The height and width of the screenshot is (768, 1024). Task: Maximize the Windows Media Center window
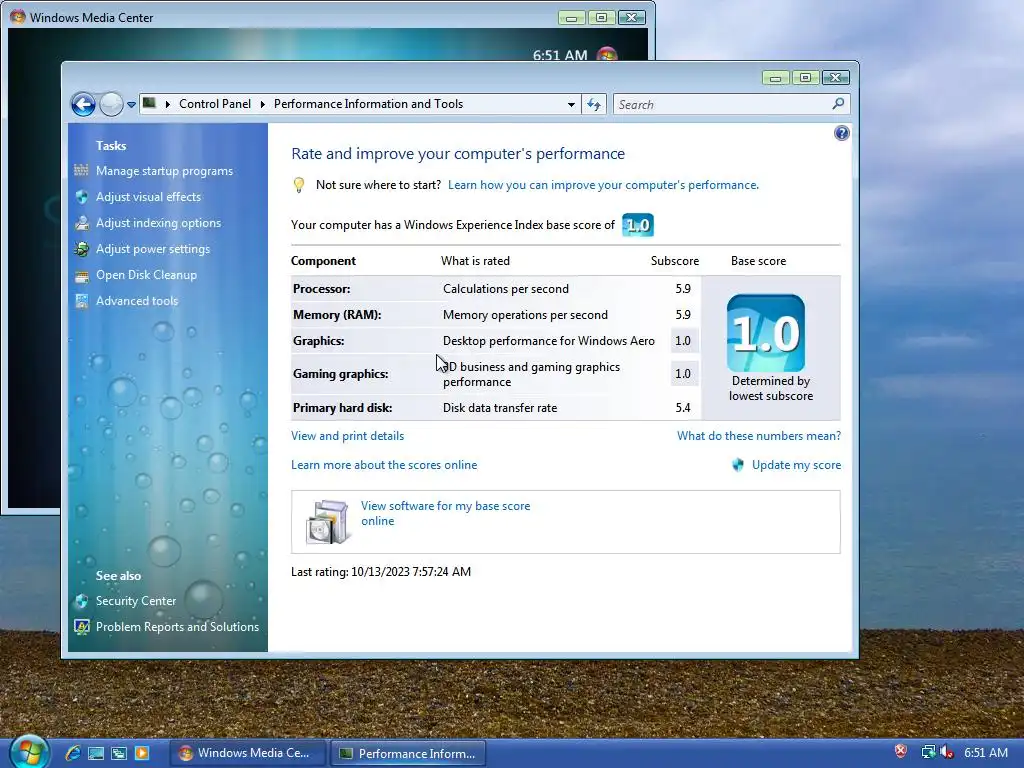click(x=601, y=18)
